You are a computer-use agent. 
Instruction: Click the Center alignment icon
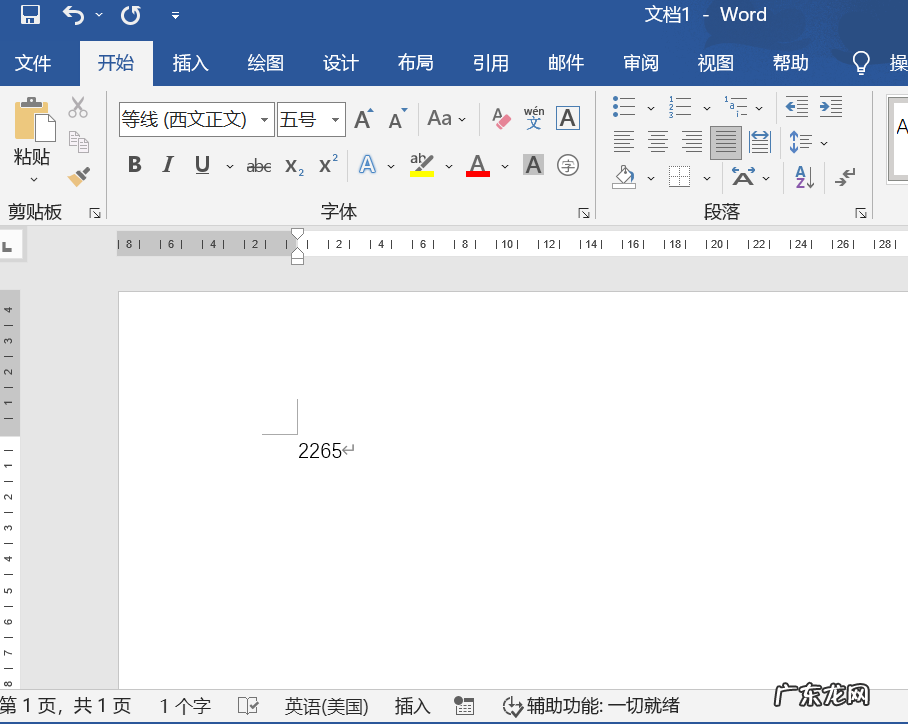click(x=658, y=142)
